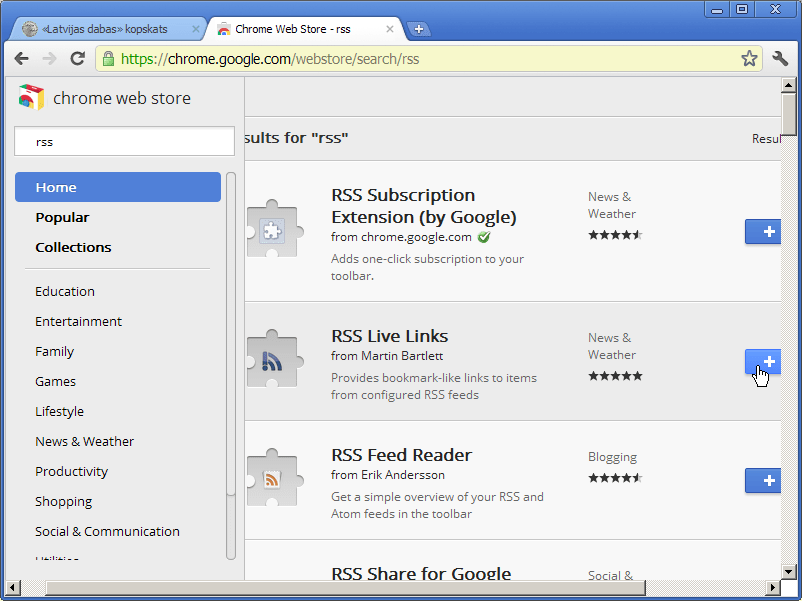
Task: Click the sidebar category list scrollbar
Action: click(x=231, y=366)
